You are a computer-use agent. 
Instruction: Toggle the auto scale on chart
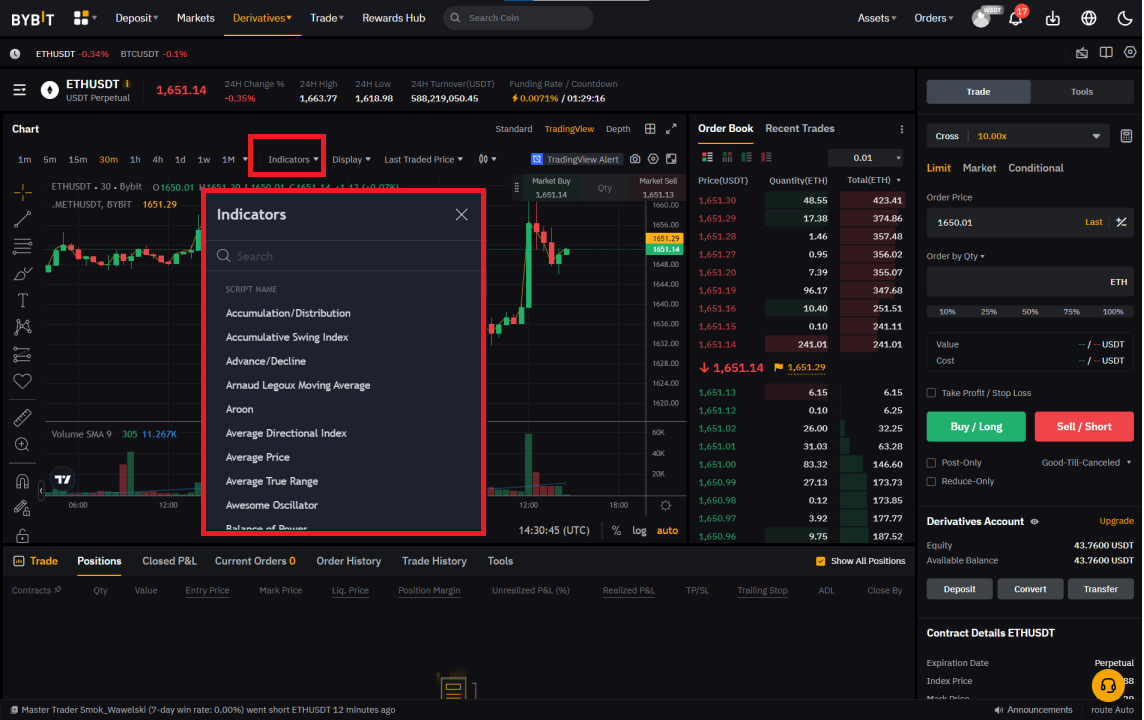tap(667, 530)
